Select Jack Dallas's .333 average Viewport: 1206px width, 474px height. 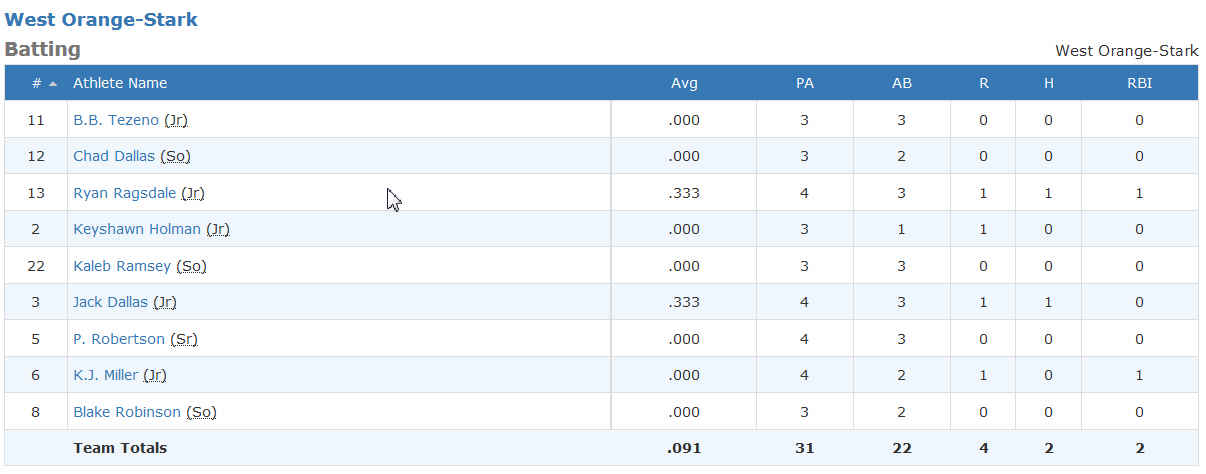[684, 302]
